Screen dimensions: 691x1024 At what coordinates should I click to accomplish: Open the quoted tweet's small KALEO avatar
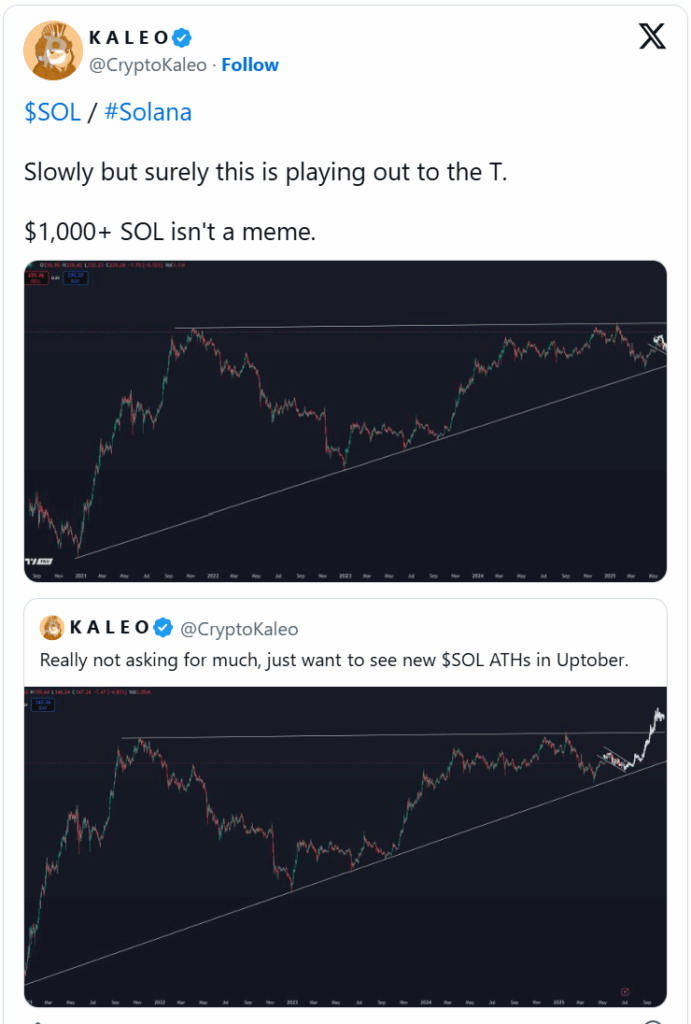point(52,628)
